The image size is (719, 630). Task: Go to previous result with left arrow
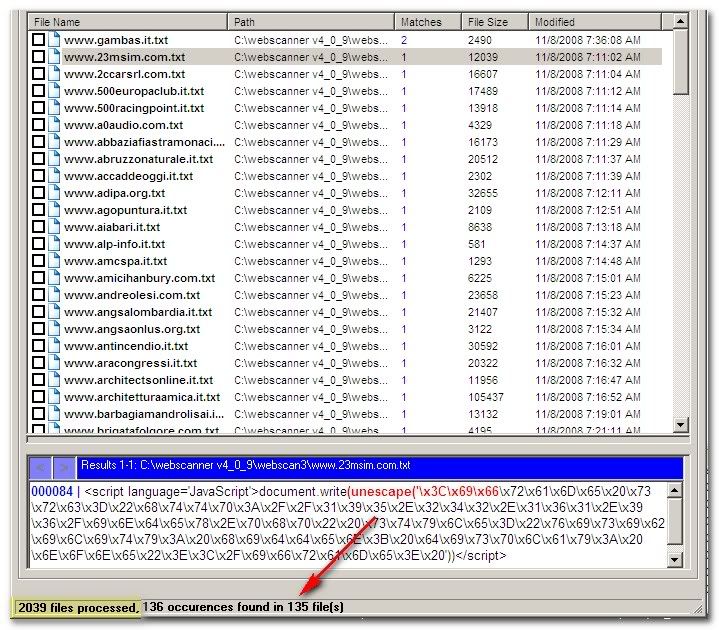40,466
